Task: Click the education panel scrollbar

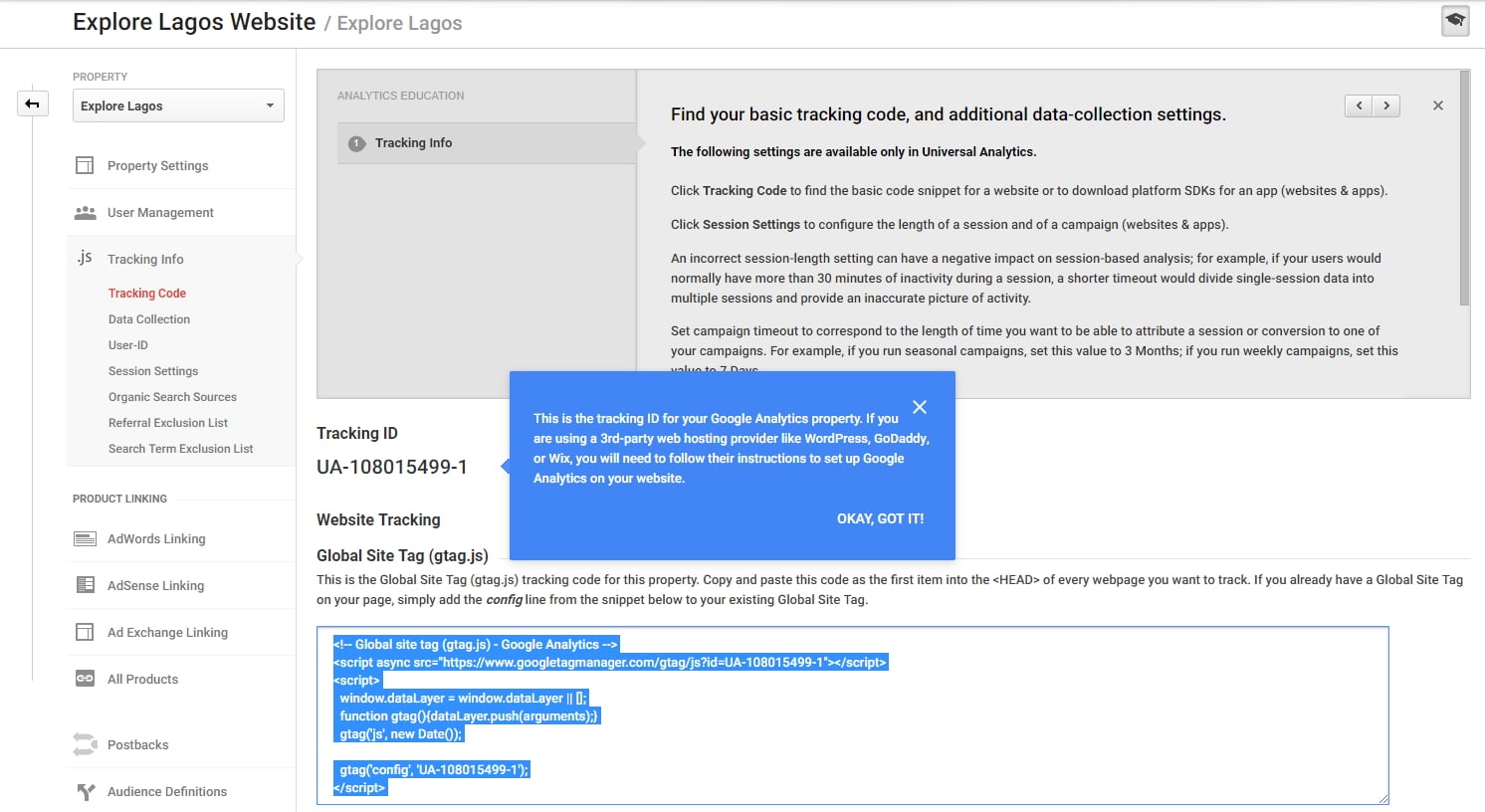Action: (x=1464, y=188)
